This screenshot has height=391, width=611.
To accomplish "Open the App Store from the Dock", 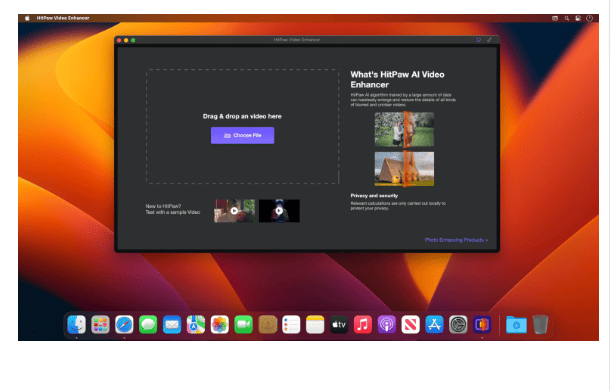I will tap(434, 324).
